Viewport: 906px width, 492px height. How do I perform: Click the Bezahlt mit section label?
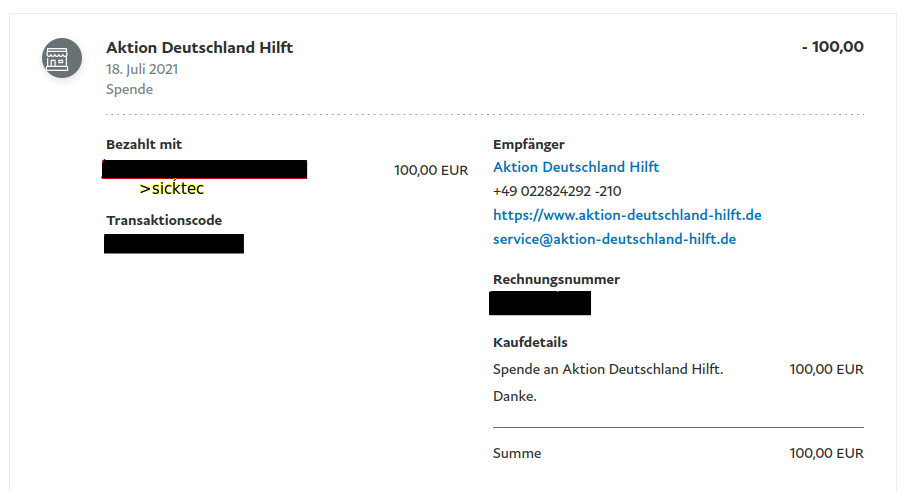144,144
